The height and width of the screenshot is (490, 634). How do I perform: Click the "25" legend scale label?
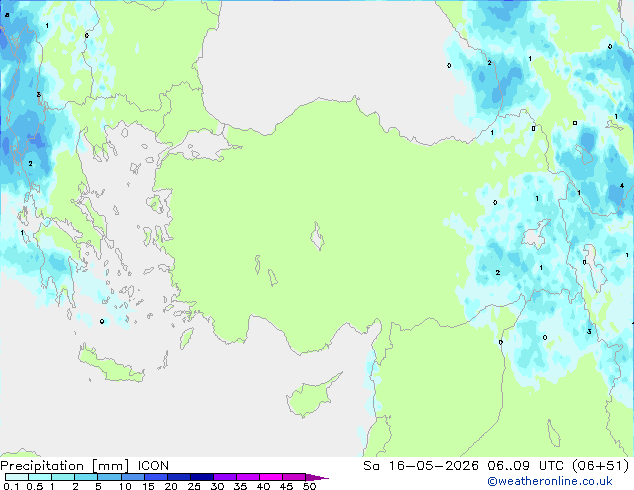[194, 486]
